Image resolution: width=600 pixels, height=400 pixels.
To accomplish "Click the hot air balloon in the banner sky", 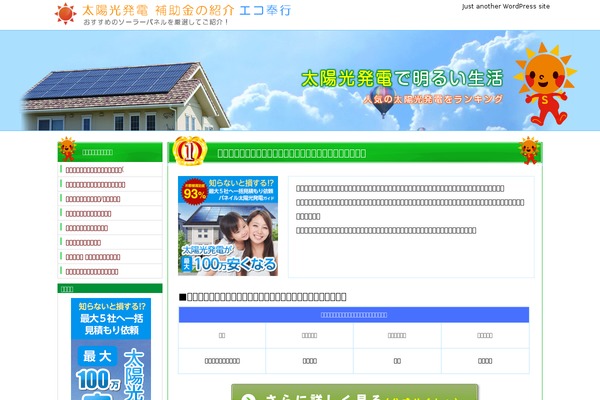I will pos(383,101).
